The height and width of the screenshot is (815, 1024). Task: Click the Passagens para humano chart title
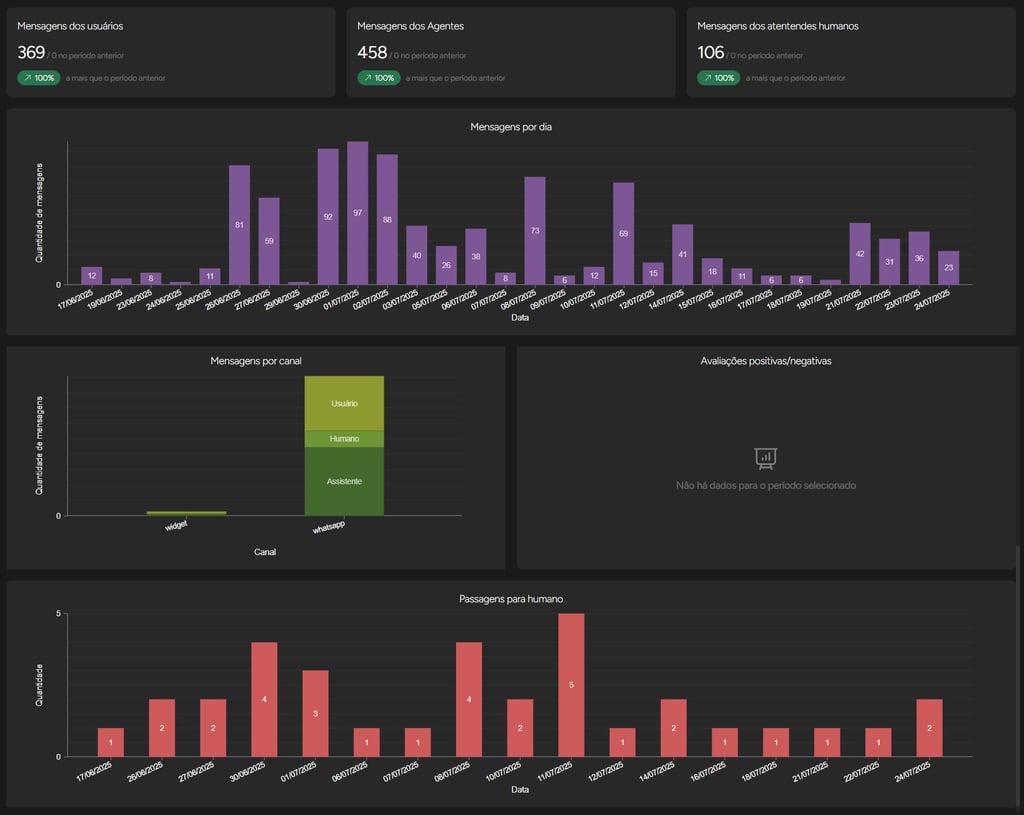point(511,599)
